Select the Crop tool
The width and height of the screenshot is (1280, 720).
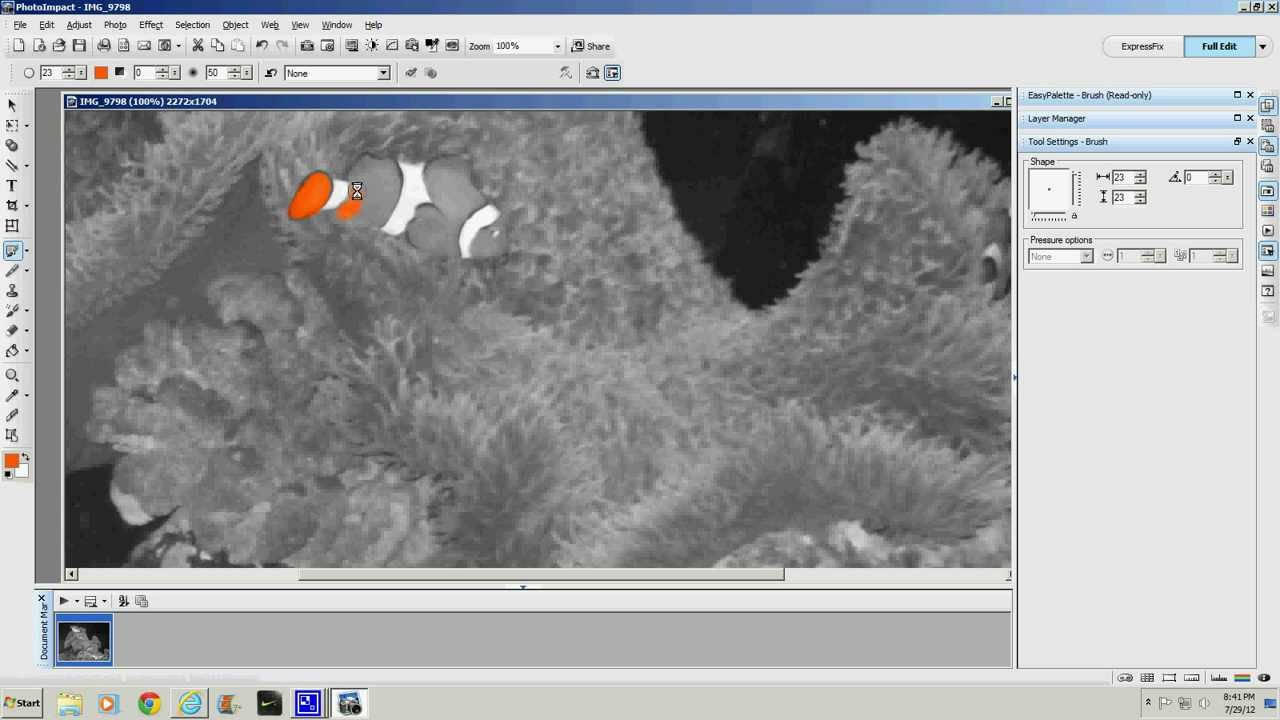(x=12, y=205)
